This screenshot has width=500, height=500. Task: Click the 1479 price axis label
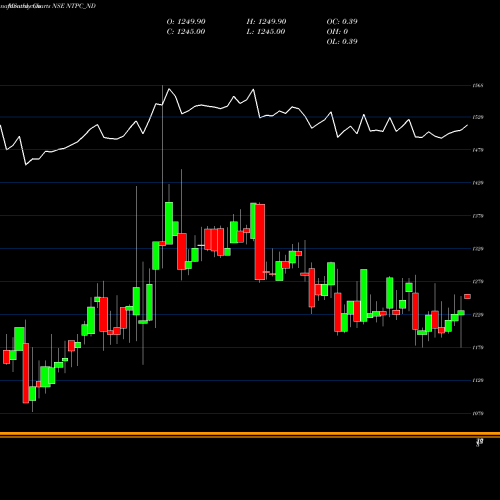point(478,150)
